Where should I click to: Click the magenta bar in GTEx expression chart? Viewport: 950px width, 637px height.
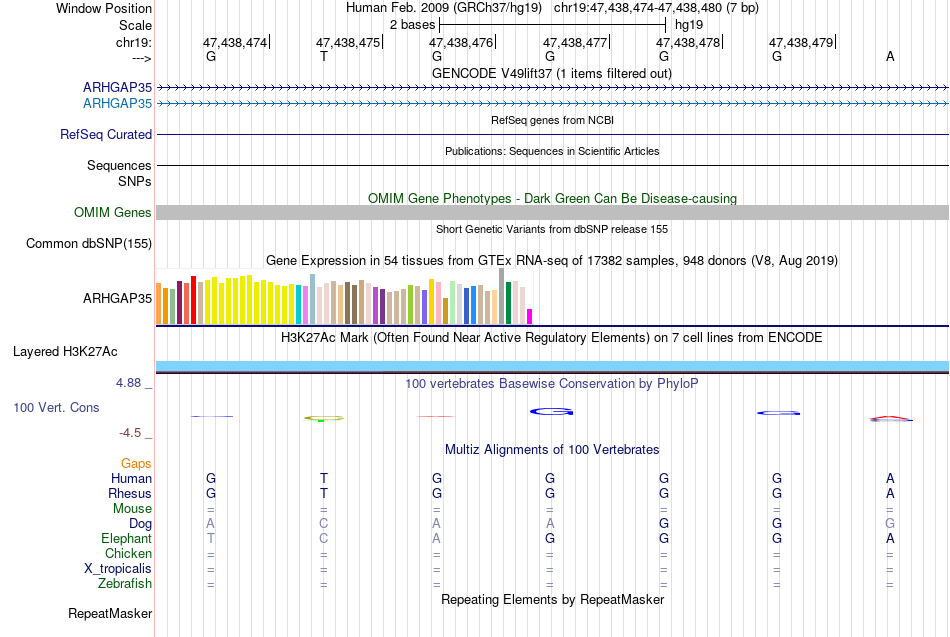coord(530,316)
